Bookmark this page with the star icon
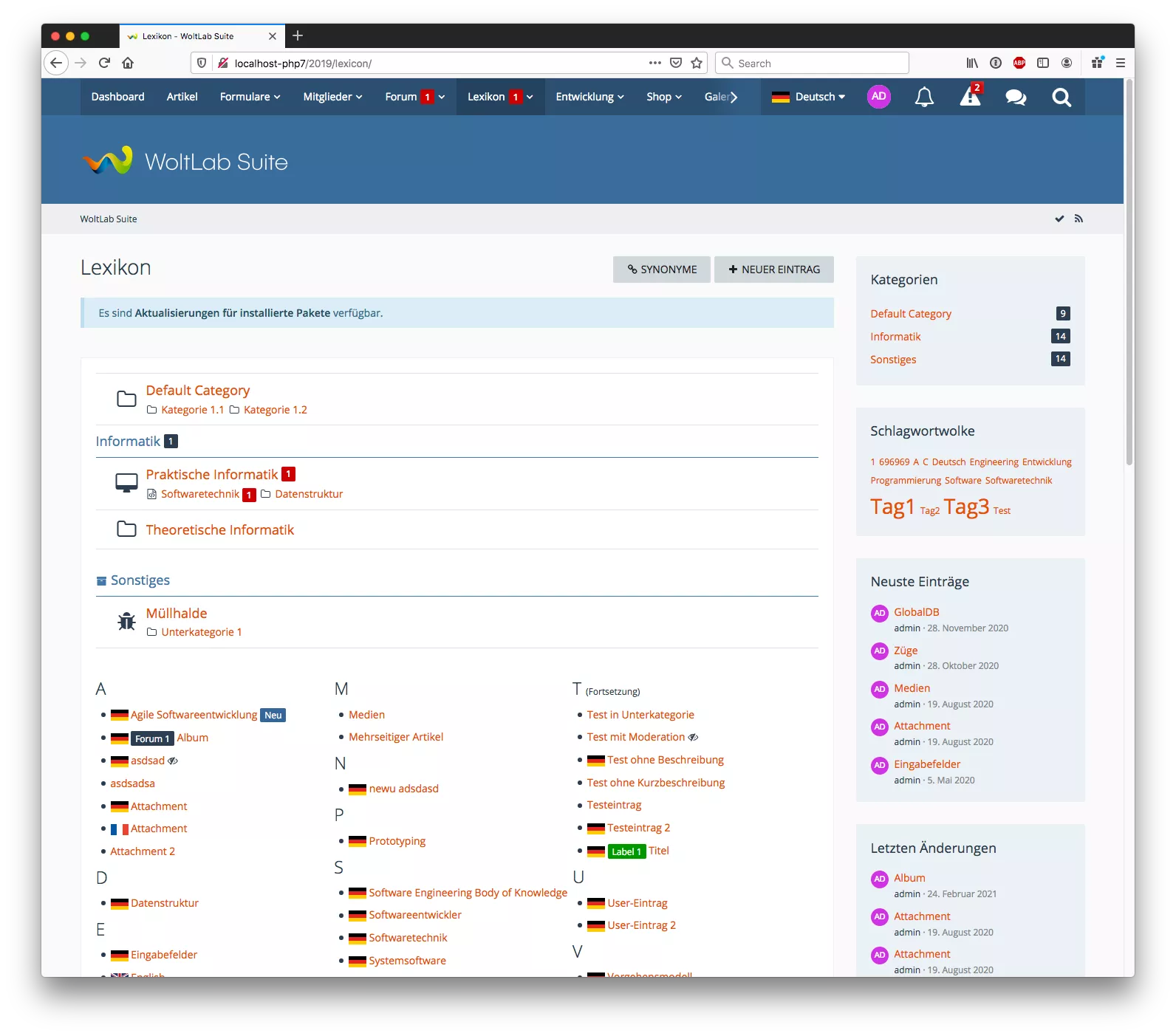Screen dimensions: 1176x1036 point(697,63)
